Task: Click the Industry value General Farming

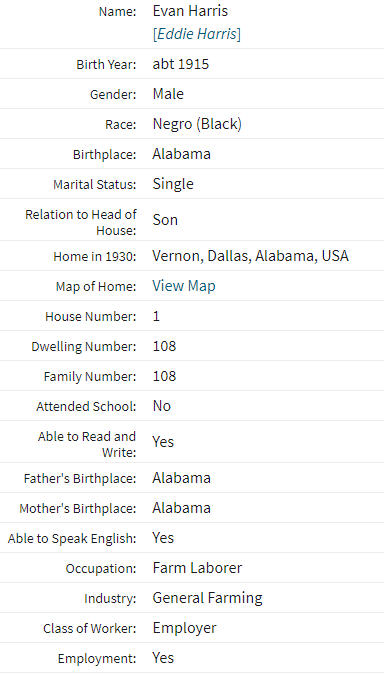Action: point(207,598)
